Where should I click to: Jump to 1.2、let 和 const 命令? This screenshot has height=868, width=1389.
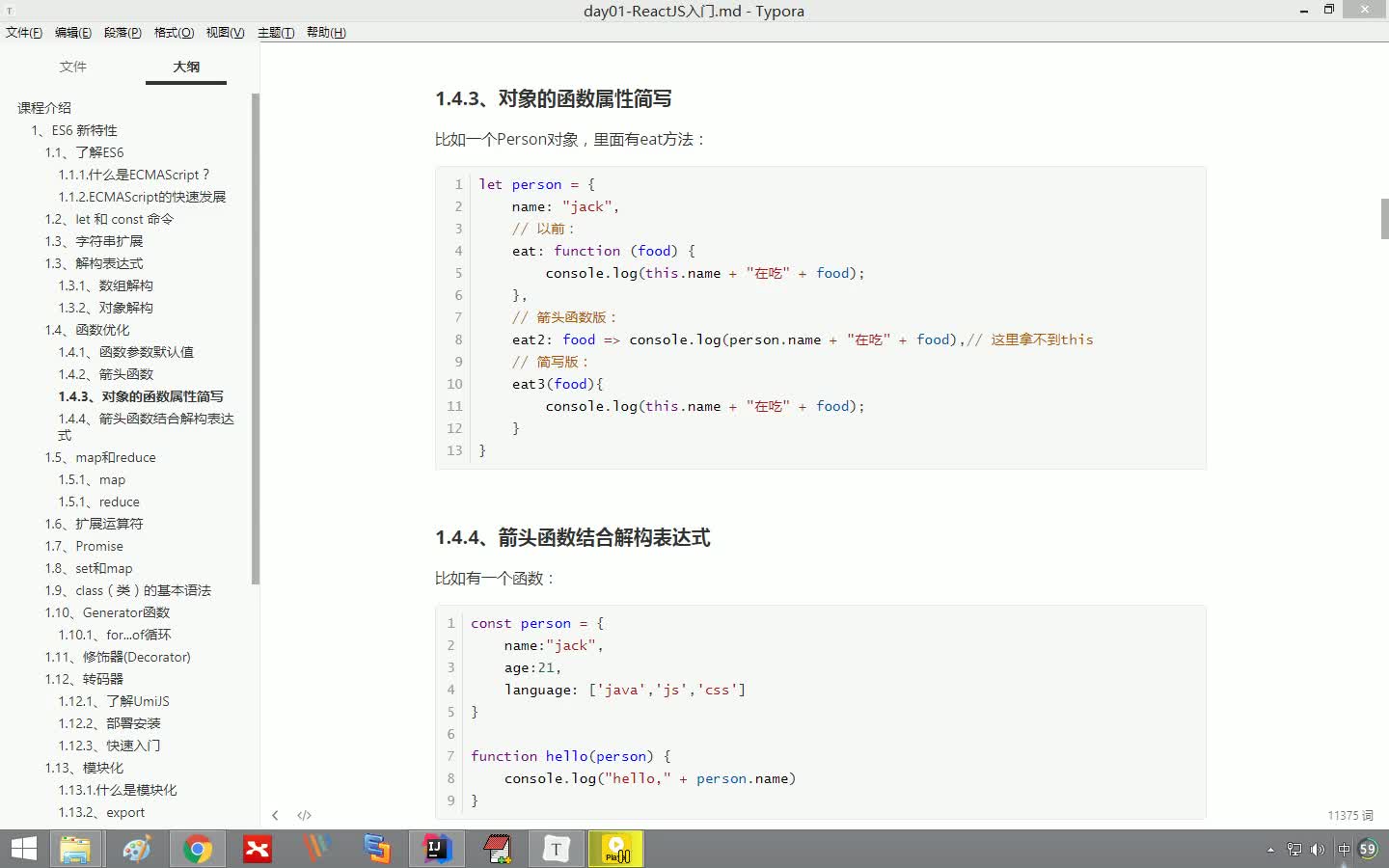click(x=109, y=219)
